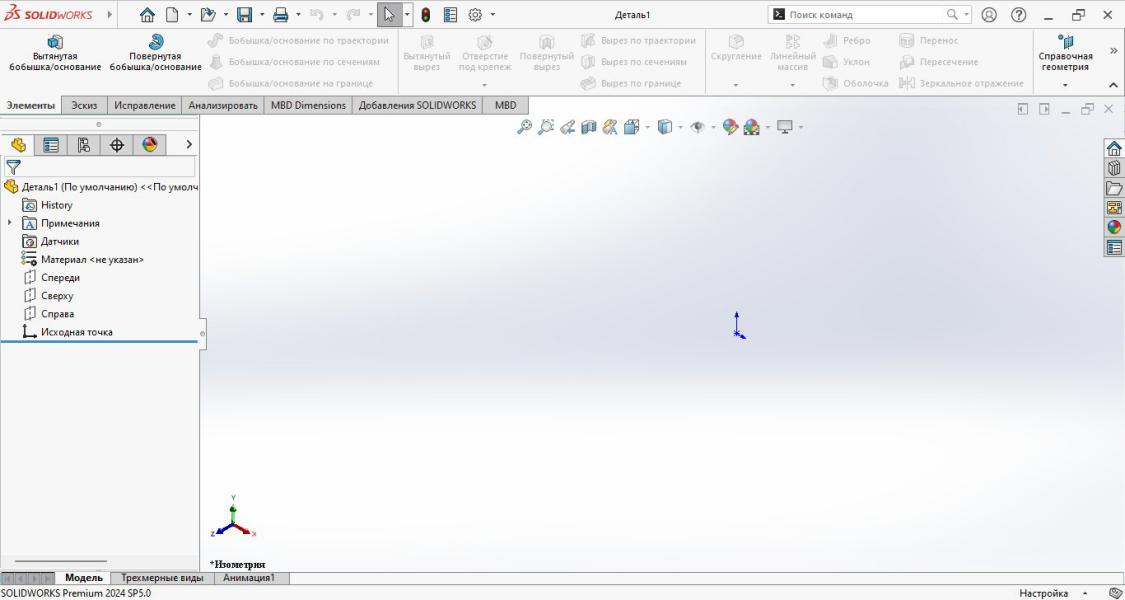This screenshot has width=1125, height=600.
Task: Toggle the Hide/Show Items eye icon
Action: [x=696, y=127]
